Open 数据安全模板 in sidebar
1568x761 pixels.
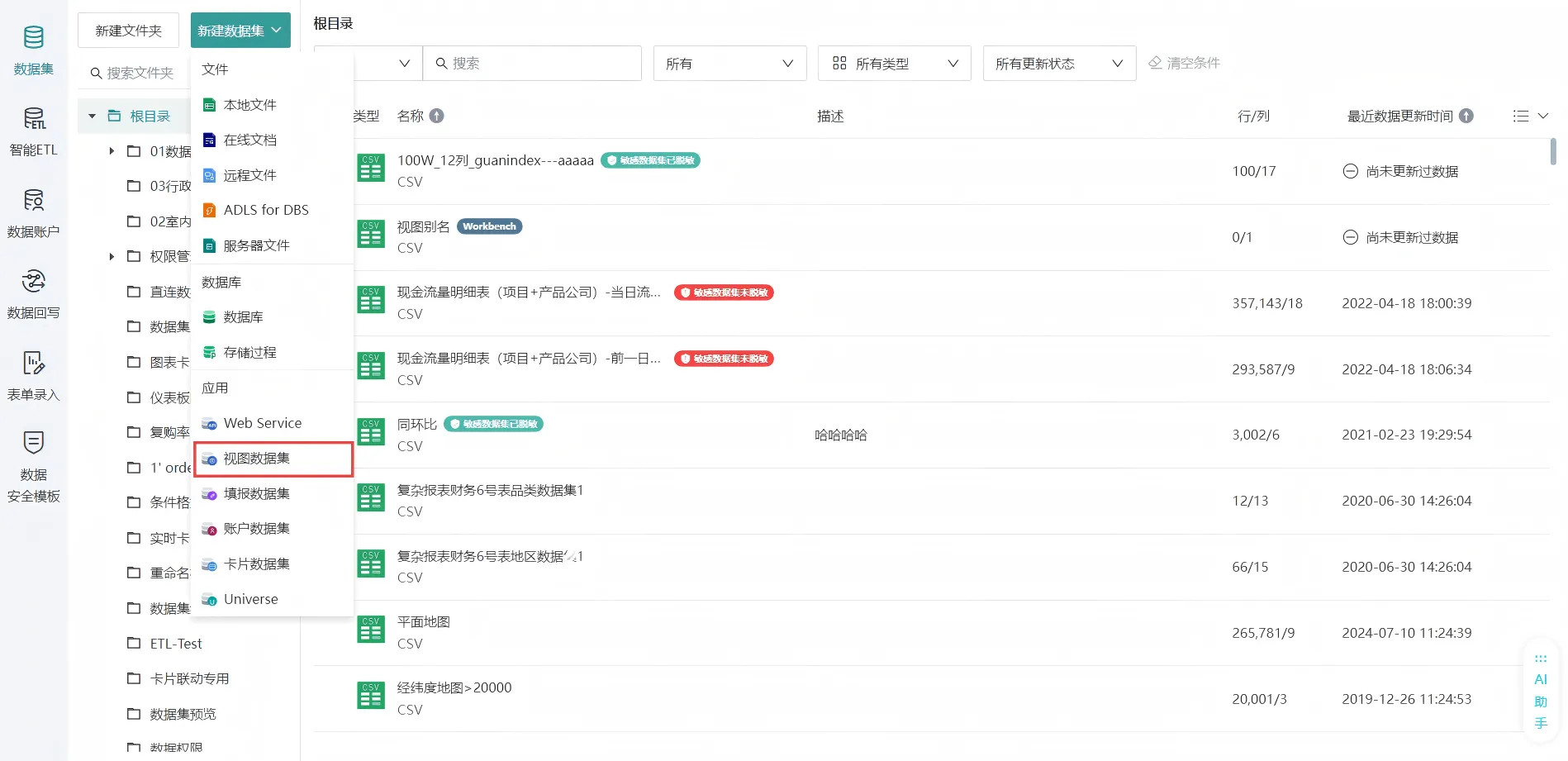coord(34,466)
